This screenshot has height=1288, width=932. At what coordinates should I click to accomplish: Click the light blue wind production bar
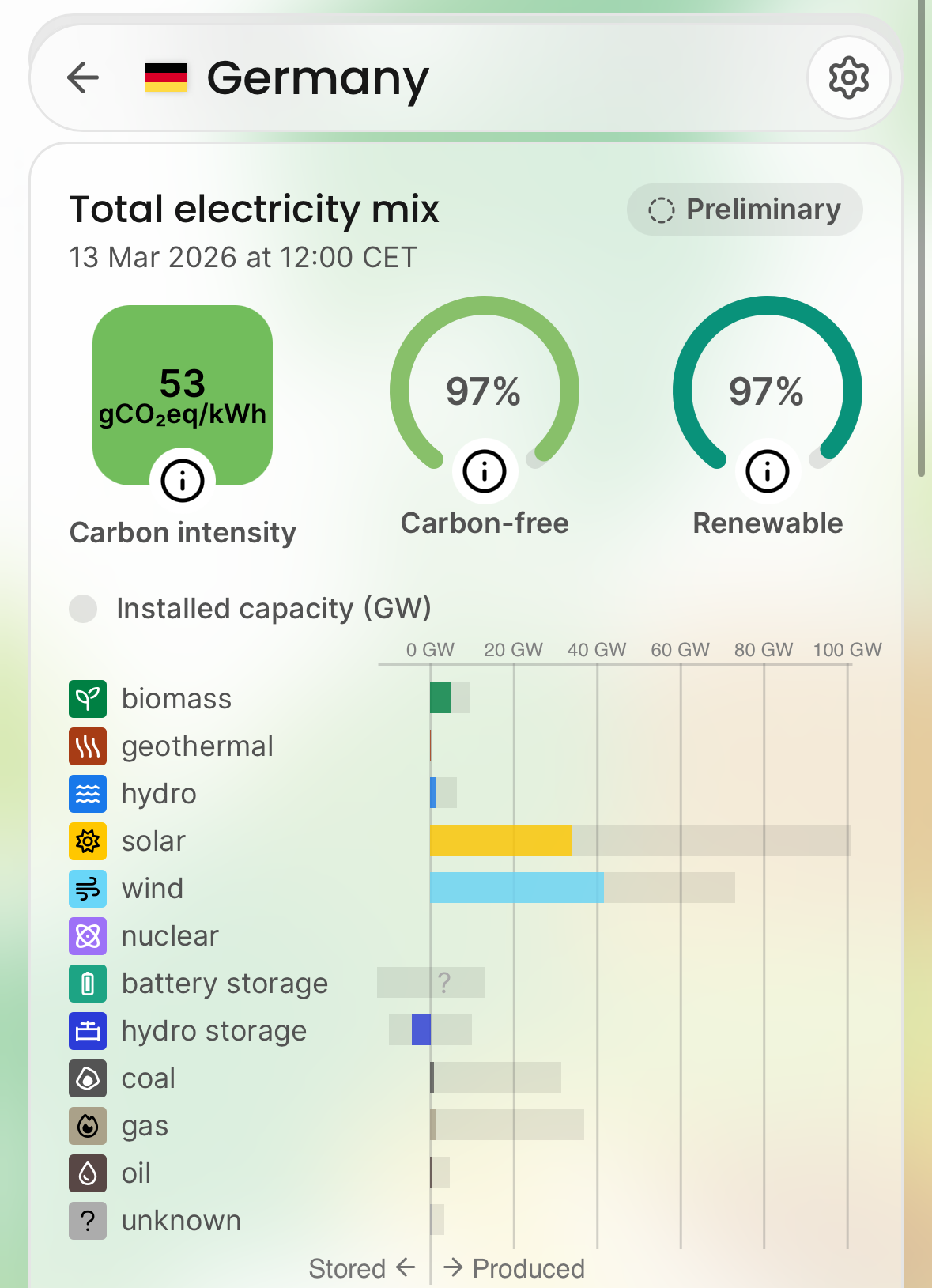(x=516, y=888)
